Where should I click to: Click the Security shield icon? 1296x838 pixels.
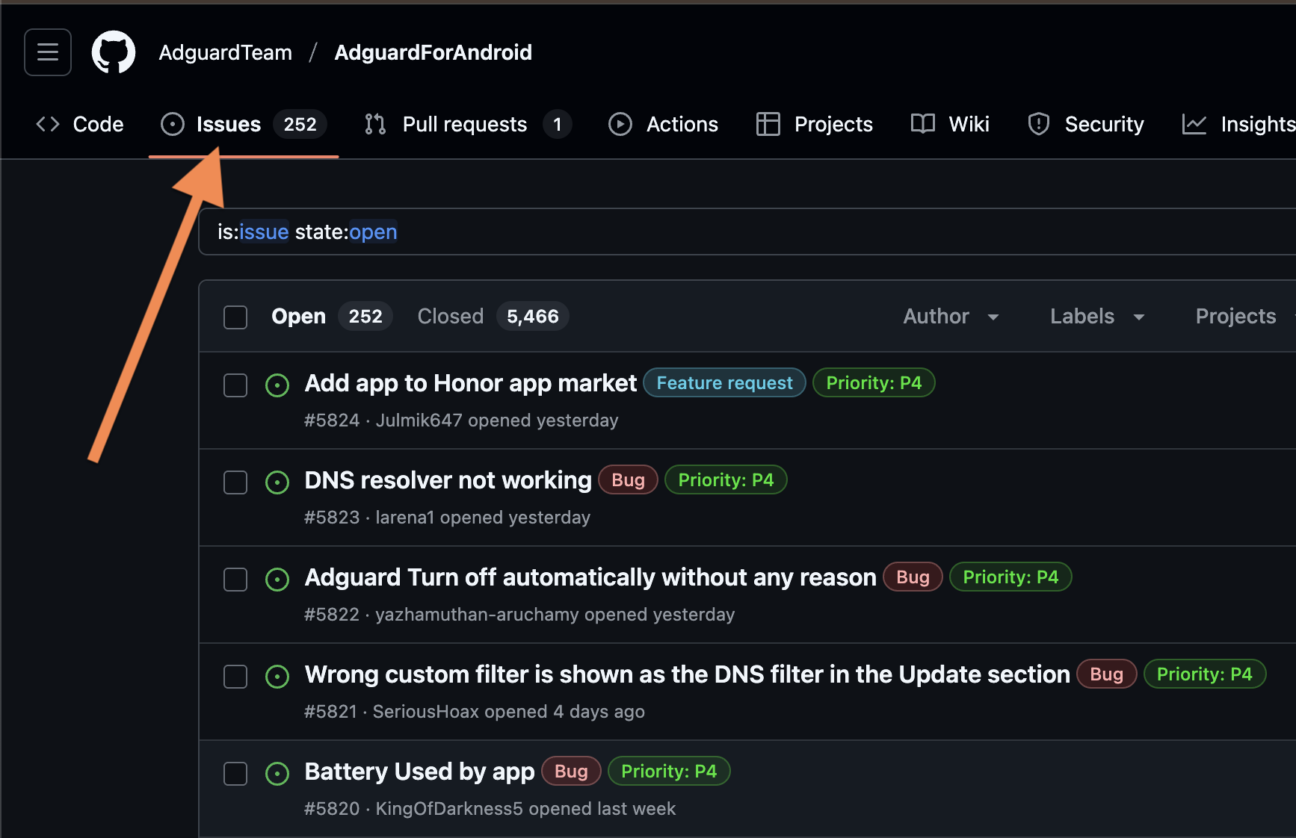point(1039,124)
